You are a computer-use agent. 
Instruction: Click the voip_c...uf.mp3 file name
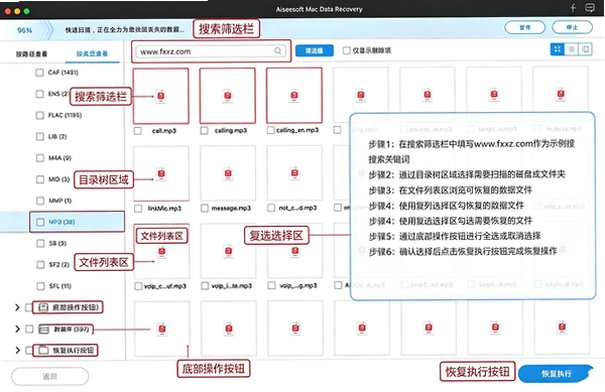(165, 286)
